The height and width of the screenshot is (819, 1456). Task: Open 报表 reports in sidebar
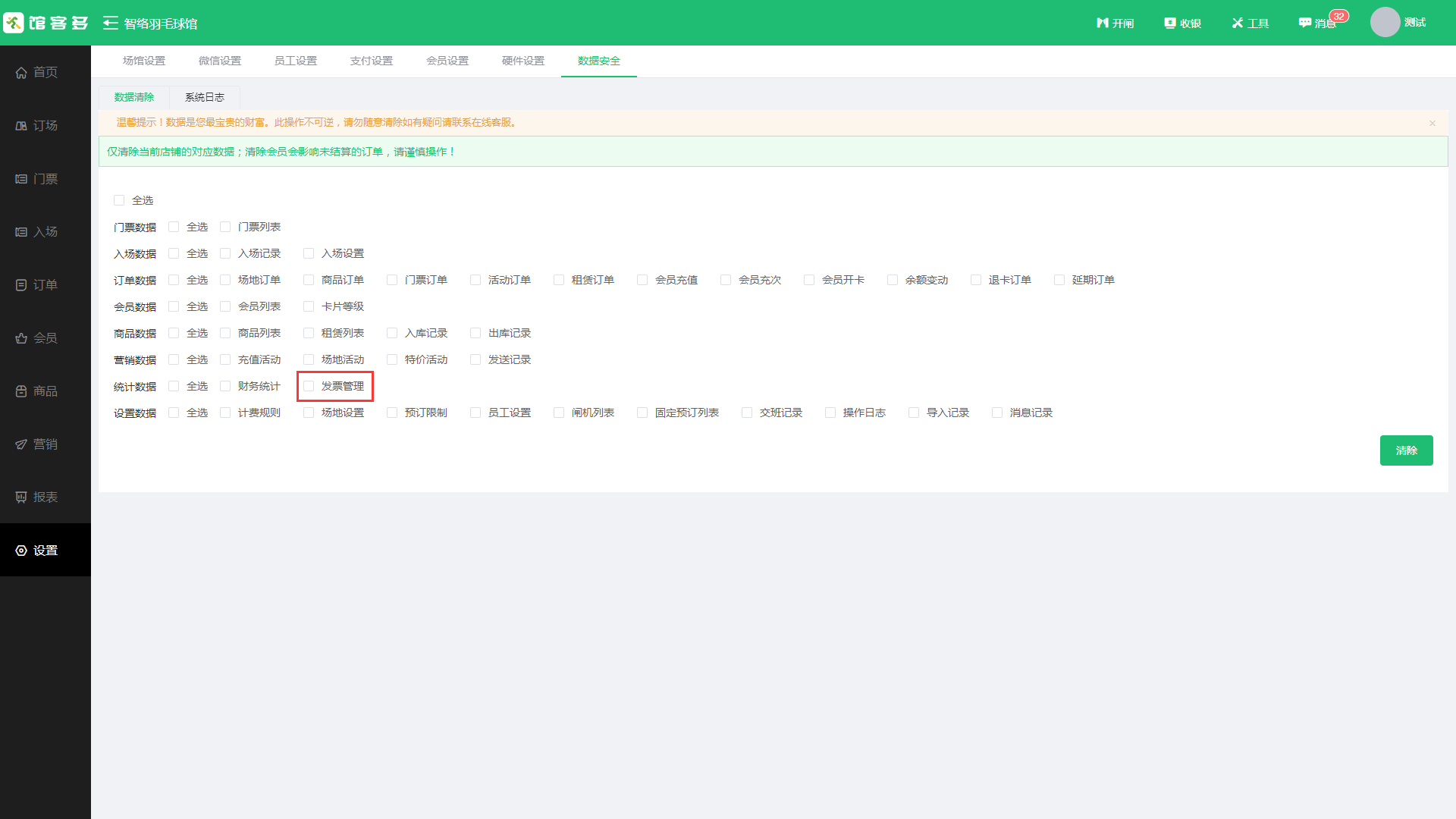pos(45,497)
